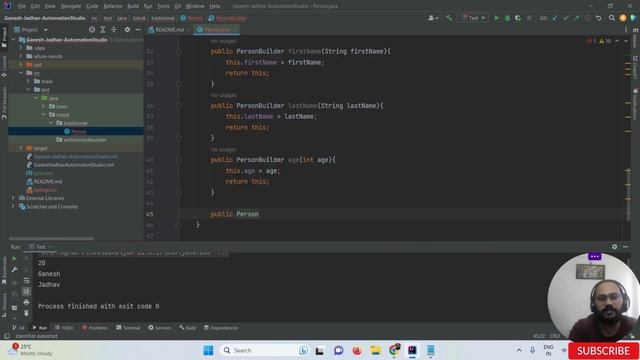Open the Refactor menu

point(113,6)
